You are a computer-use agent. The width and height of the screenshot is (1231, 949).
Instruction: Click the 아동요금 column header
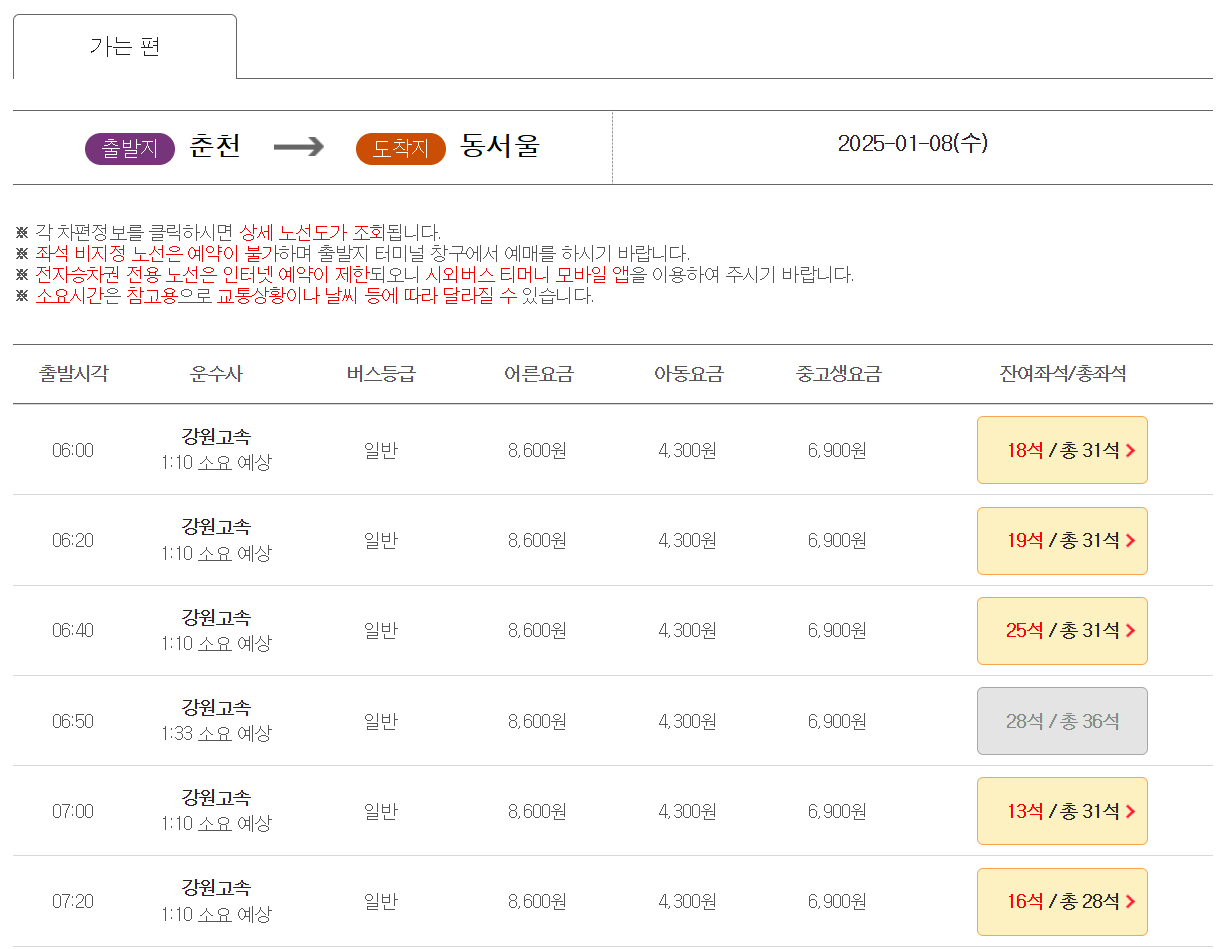(689, 374)
